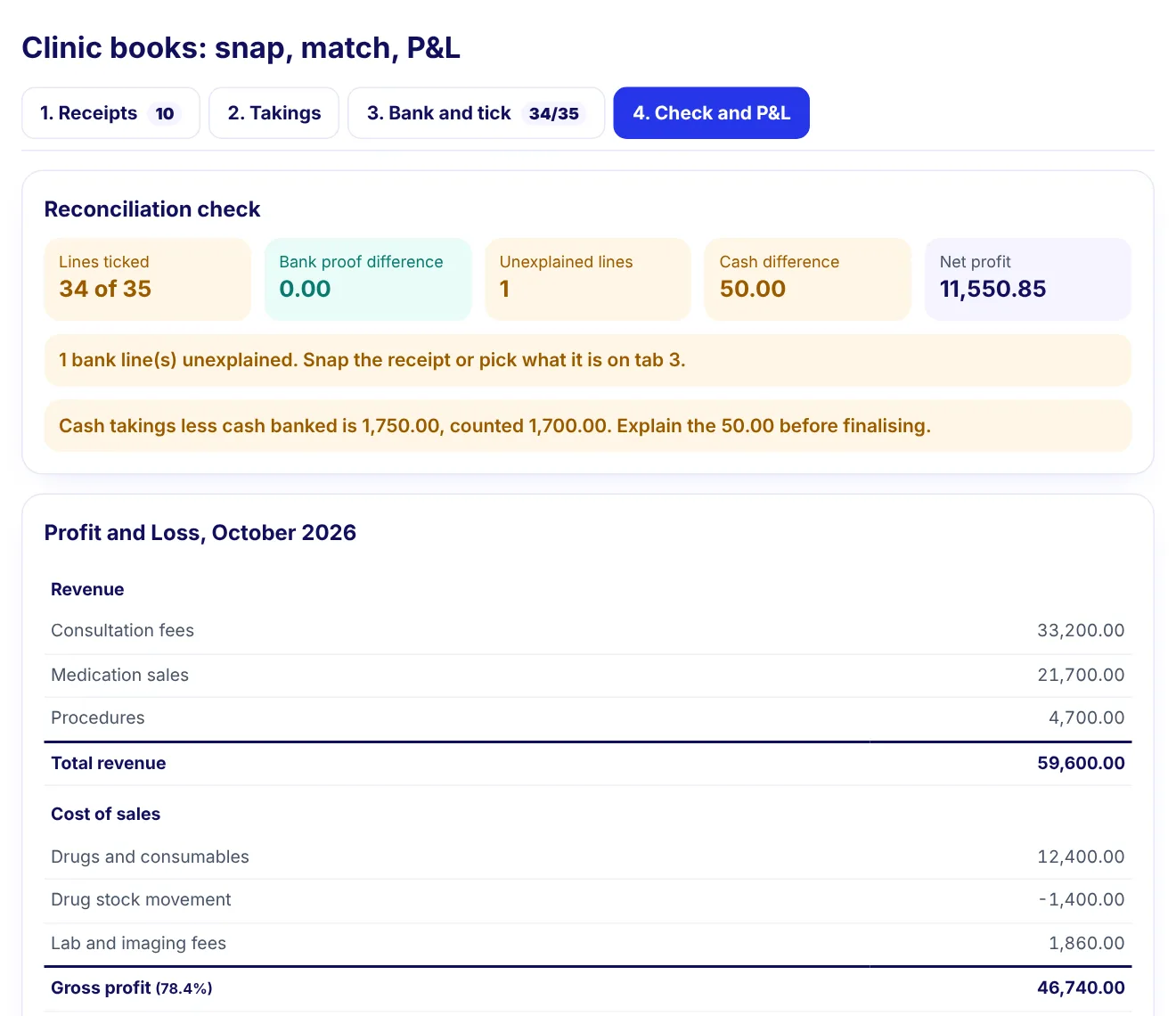Switch to the Takings tab
The height and width of the screenshot is (1016, 1176).
click(x=274, y=113)
